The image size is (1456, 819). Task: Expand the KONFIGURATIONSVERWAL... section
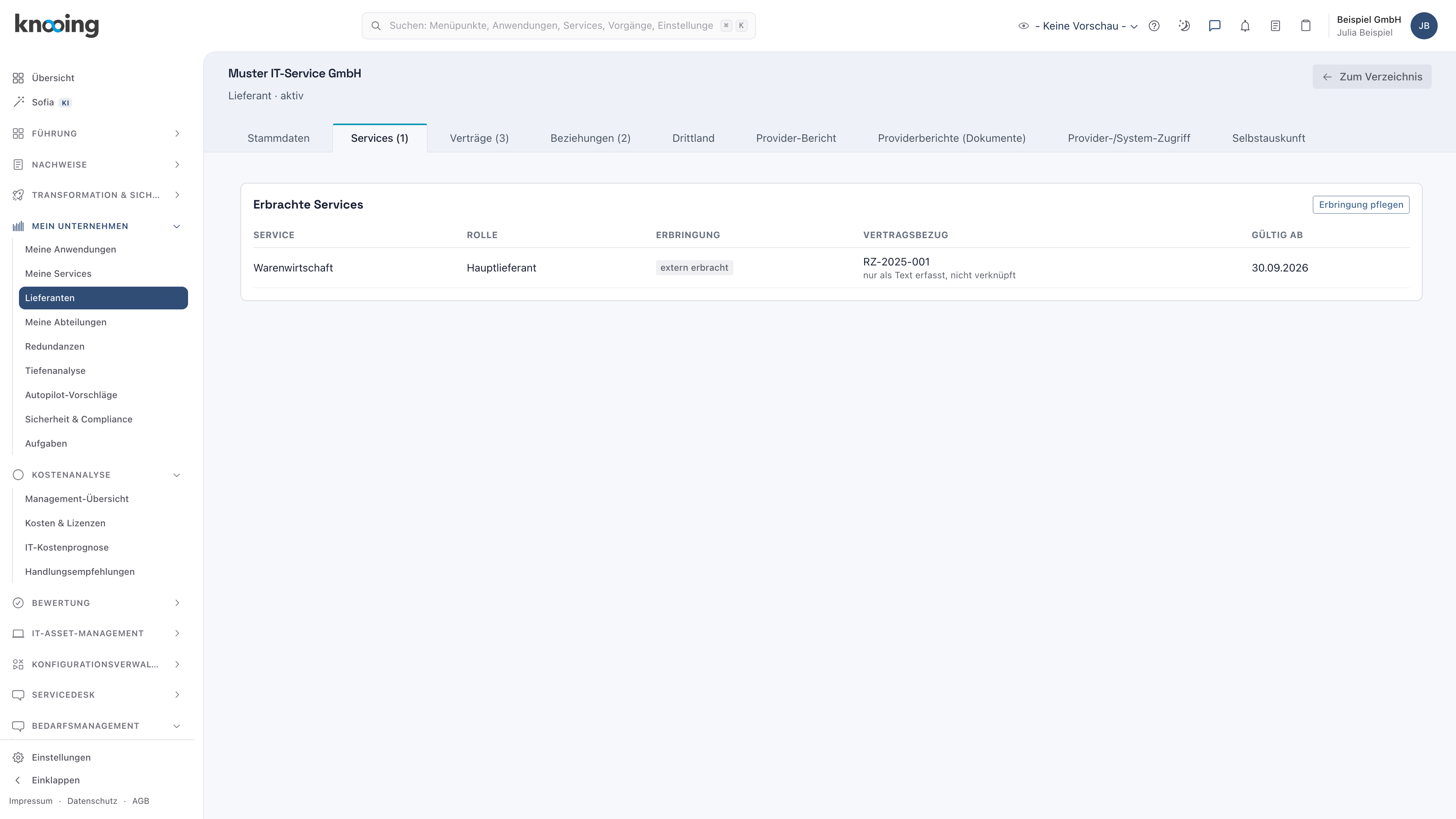pyautogui.click(x=97, y=664)
